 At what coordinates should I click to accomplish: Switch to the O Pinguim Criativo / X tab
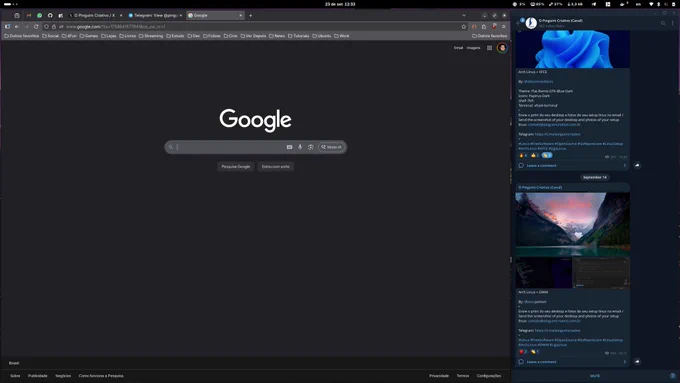[x=95, y=15]
